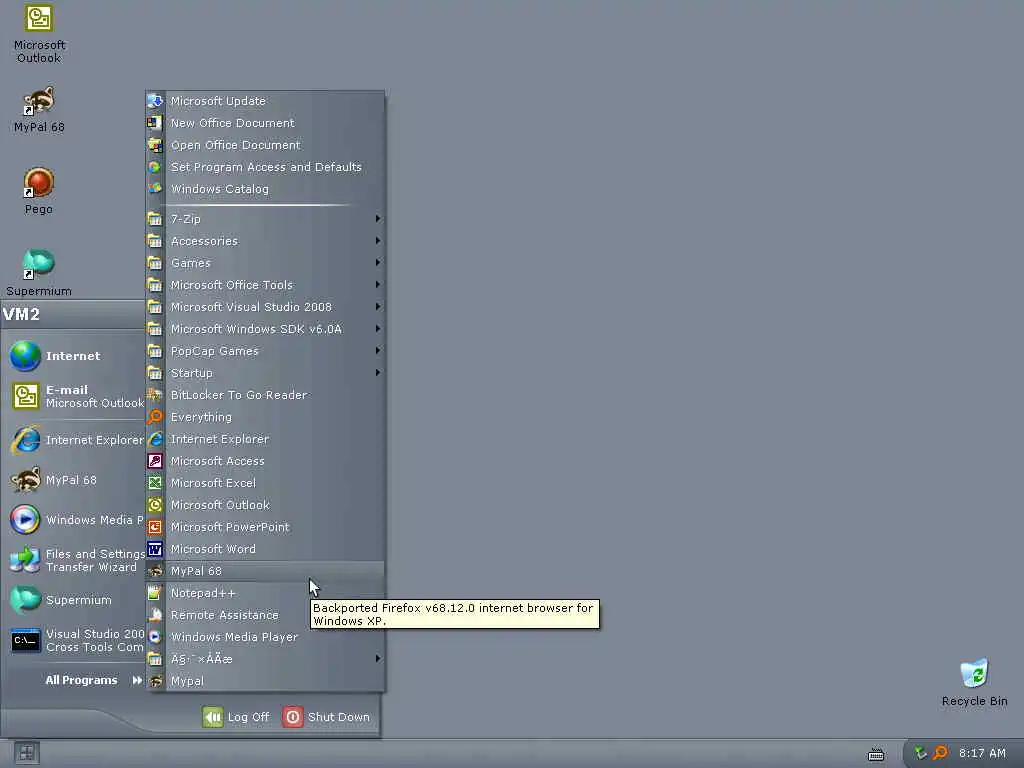Click the Log Off button
1024x768 pixels.
click(236, 717)
